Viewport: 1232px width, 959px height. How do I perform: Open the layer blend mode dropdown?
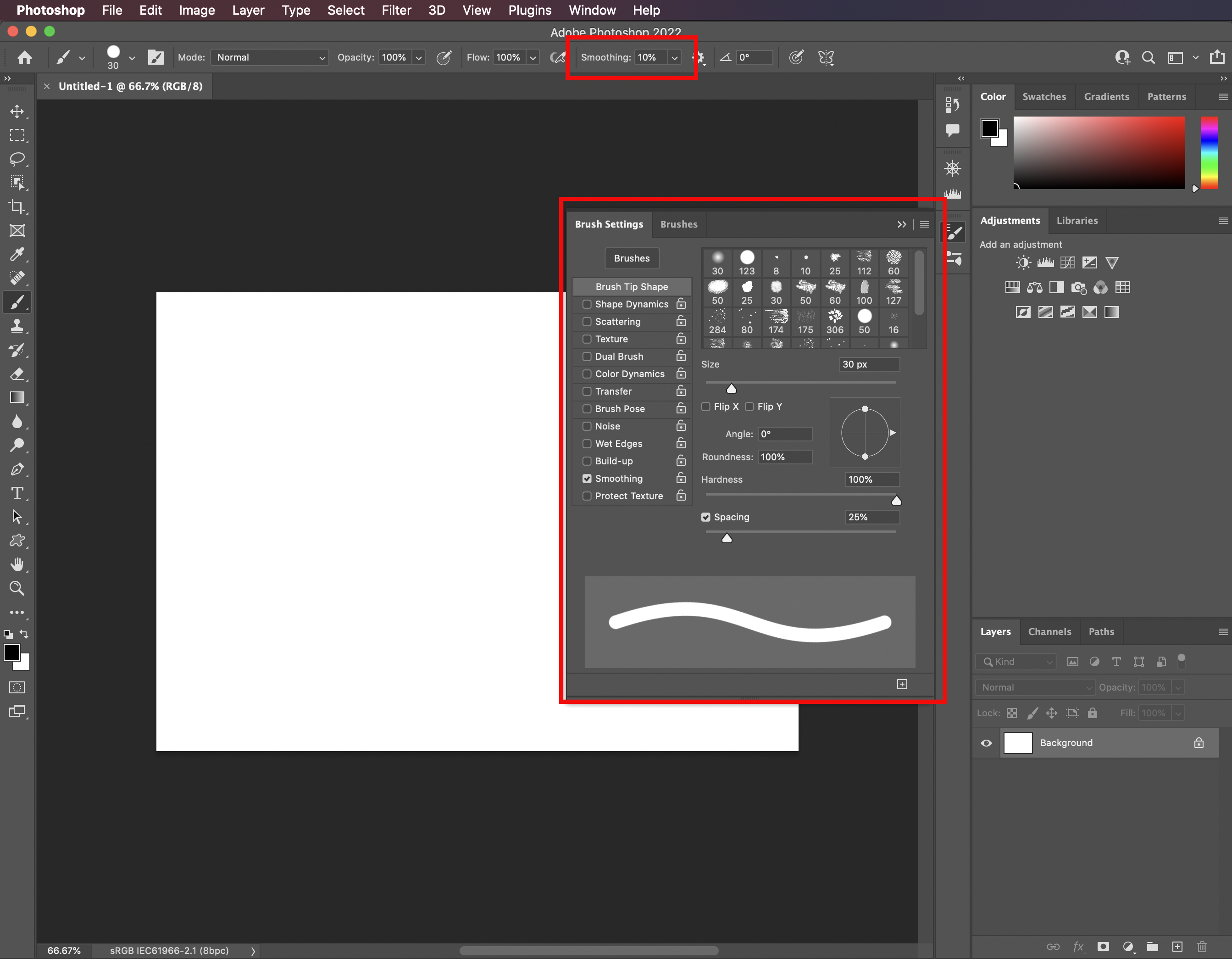[x=1035, y=687]
